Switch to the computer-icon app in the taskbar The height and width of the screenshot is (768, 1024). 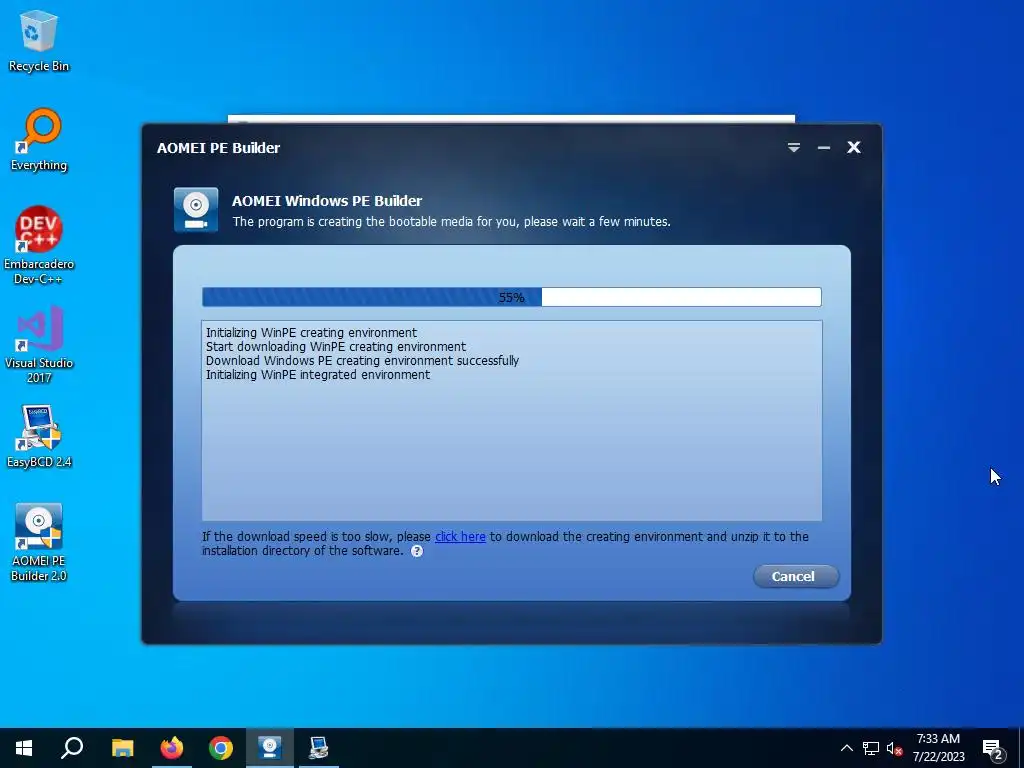pos(319,748)
